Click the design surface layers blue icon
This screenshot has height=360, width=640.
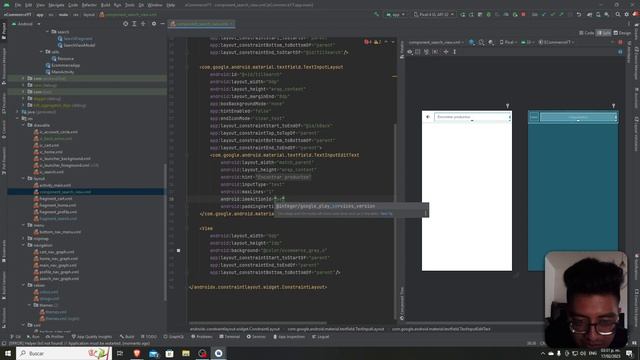point(472,42)
